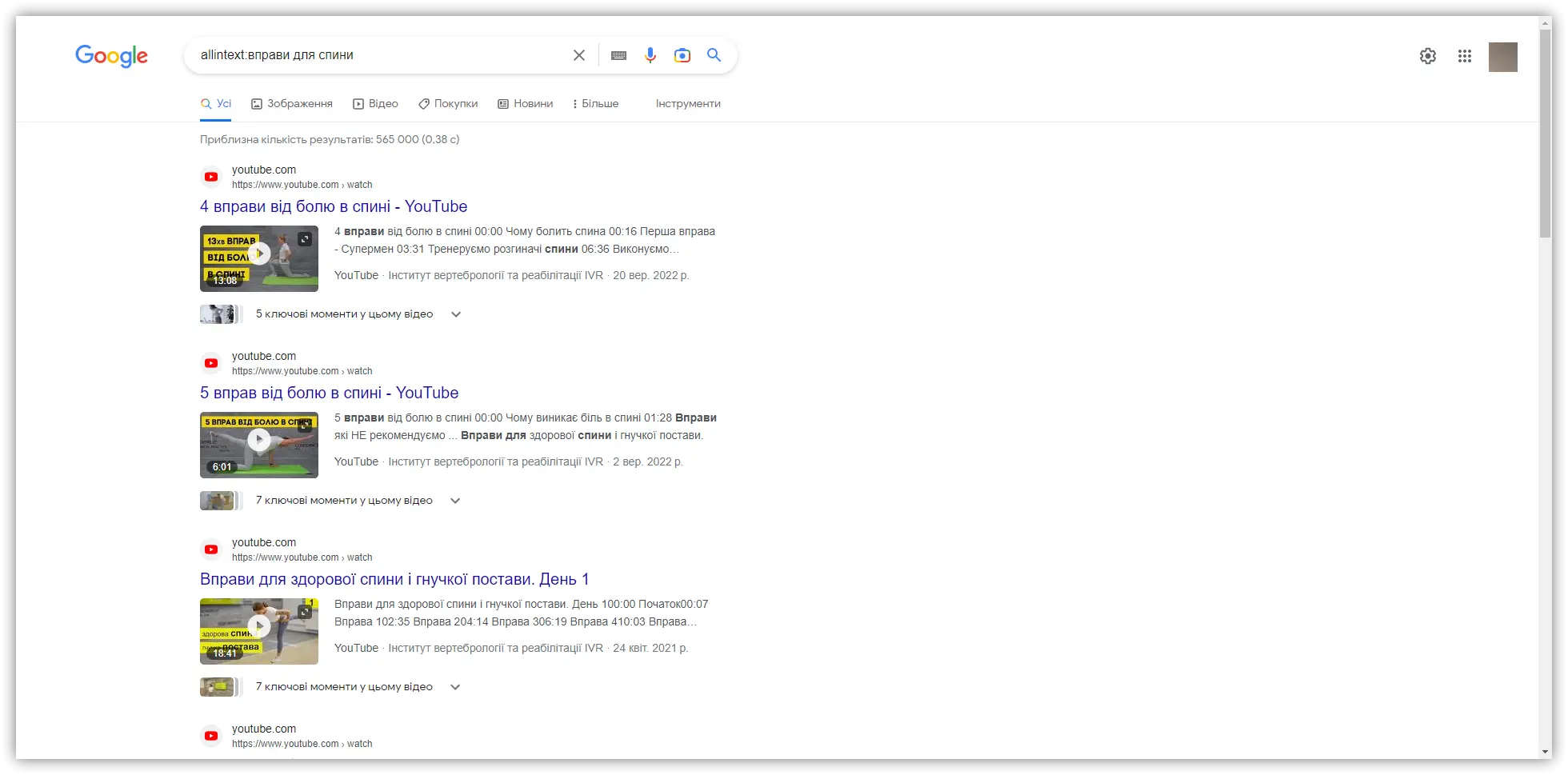
Task: Click the magnifying glass search button
Action: 714,55
